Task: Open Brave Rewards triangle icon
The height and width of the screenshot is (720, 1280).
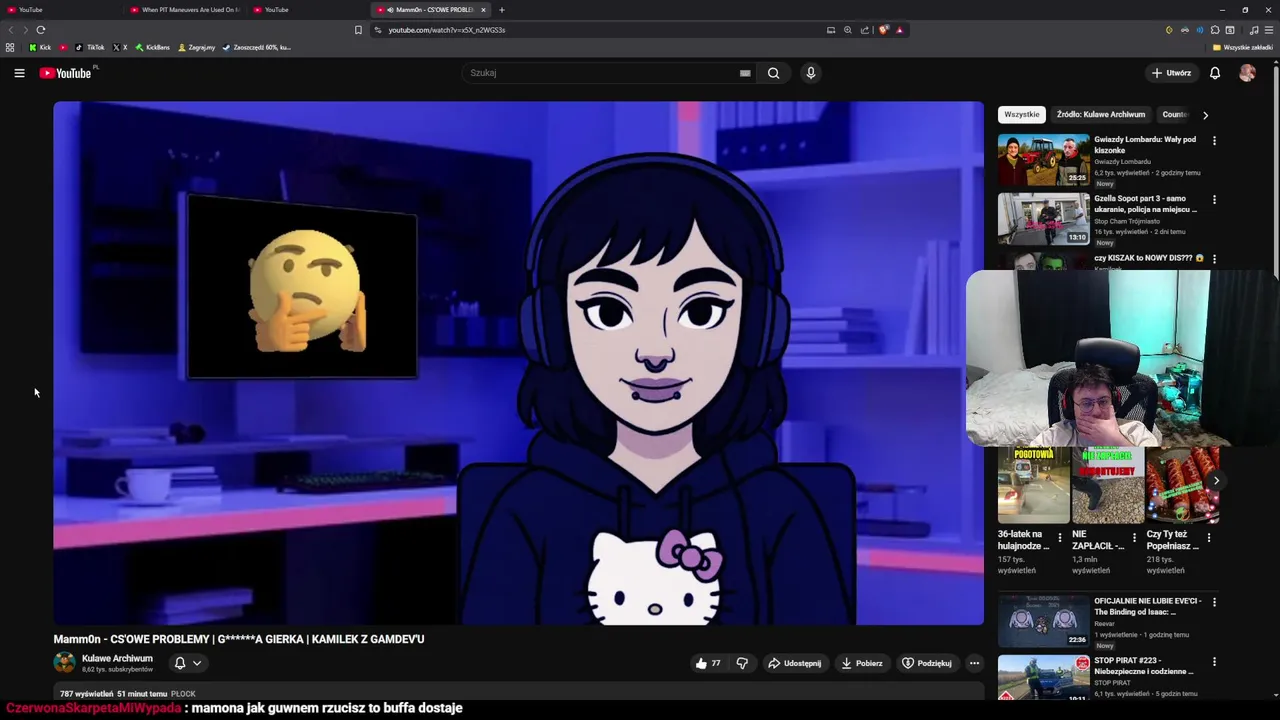Action: (x=899, y=30)
